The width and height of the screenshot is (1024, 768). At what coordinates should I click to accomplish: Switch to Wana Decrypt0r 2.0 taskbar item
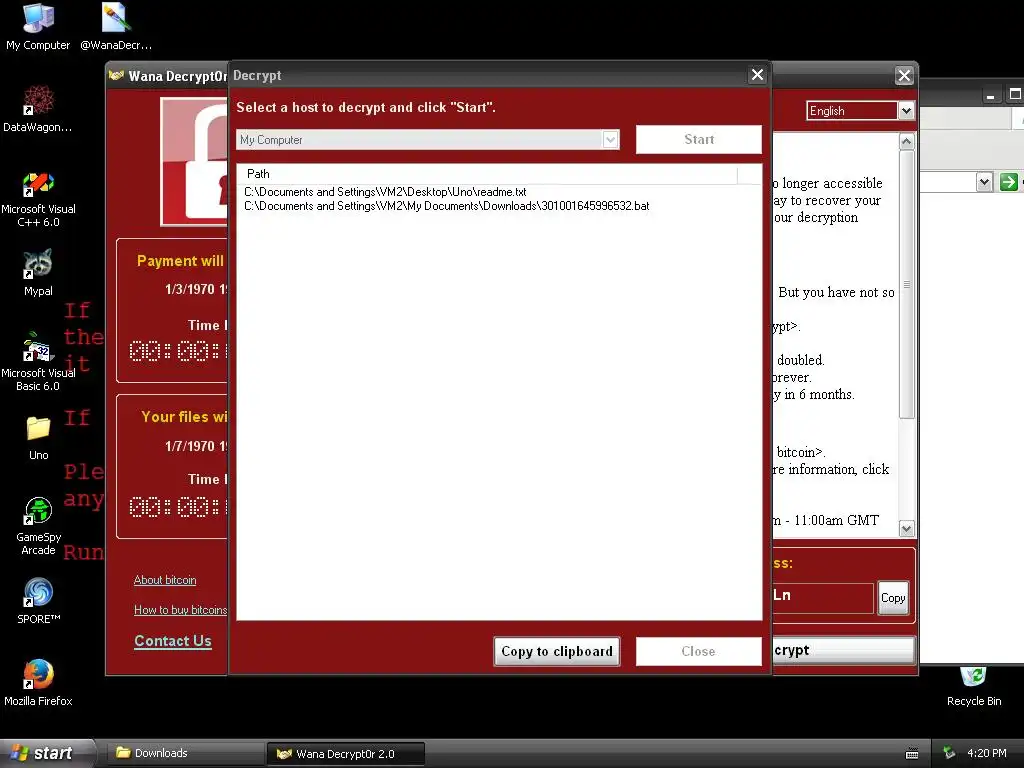[345, 754]
